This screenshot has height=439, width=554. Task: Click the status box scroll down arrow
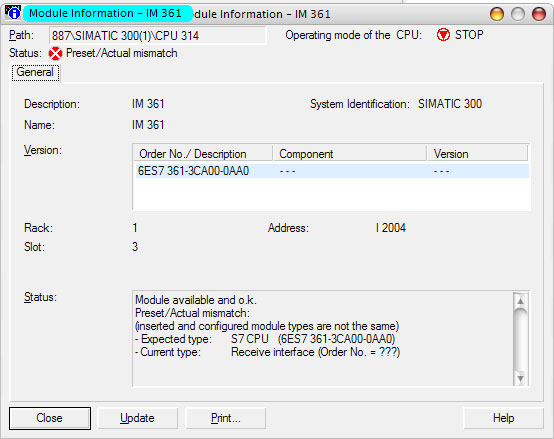click(520, 378)
